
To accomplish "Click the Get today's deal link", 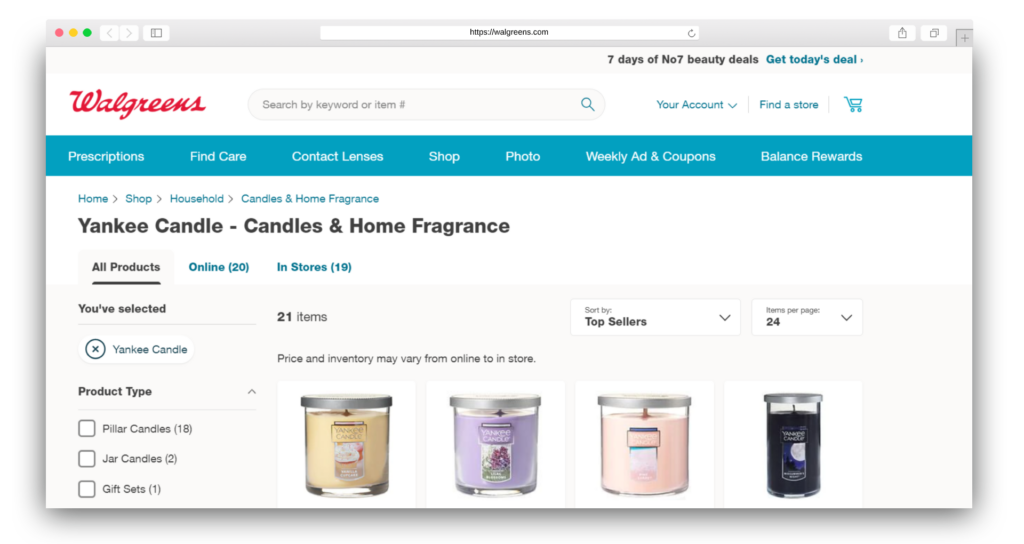I will [x=814, y=59].
